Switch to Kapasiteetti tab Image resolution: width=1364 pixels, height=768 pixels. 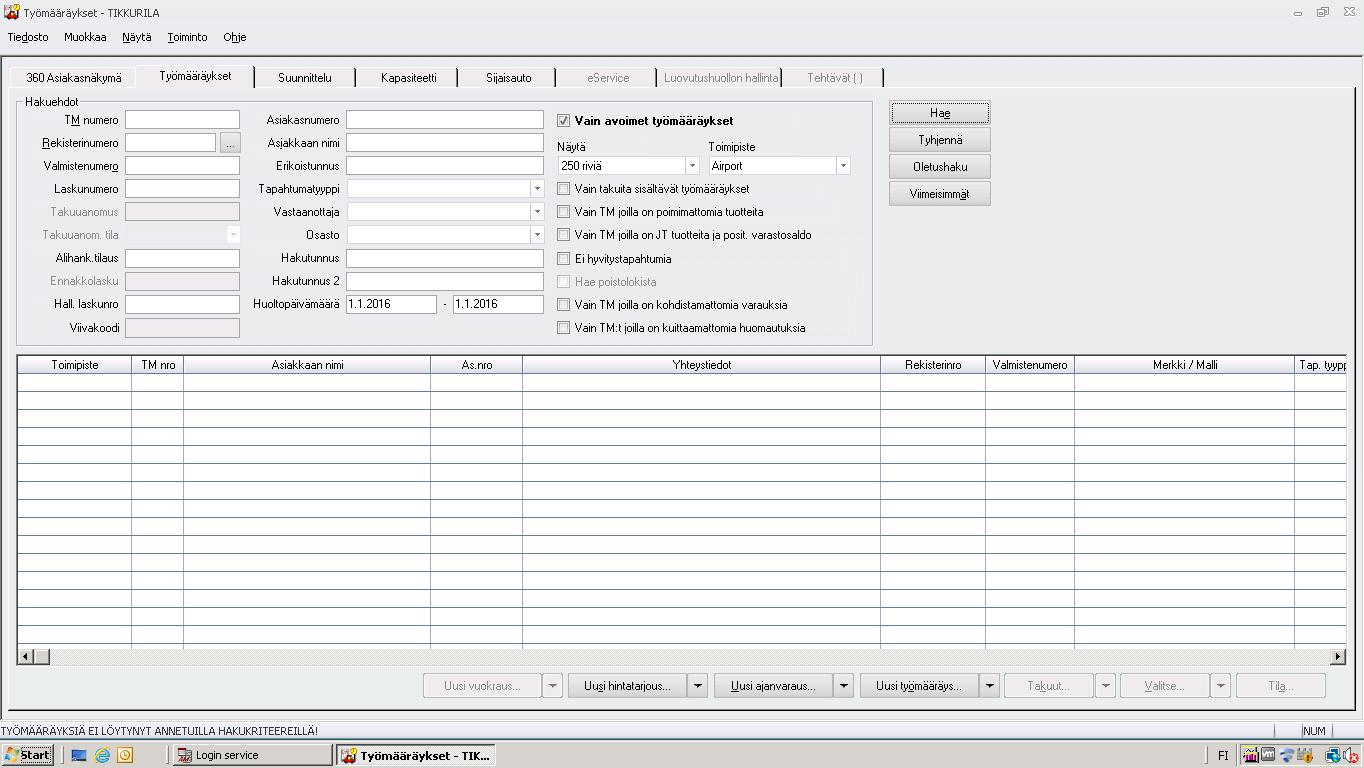[408, 78]
